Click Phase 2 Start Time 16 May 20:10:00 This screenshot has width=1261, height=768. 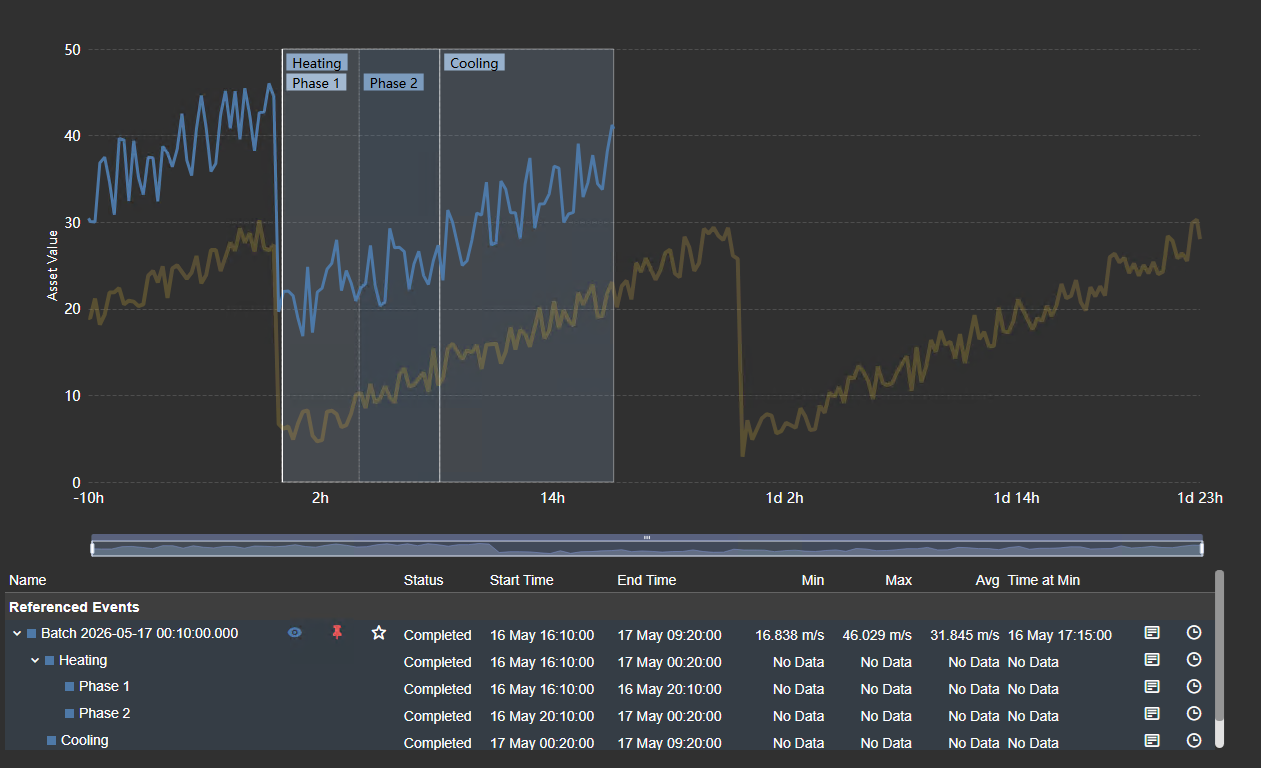[x=542, y=716]
